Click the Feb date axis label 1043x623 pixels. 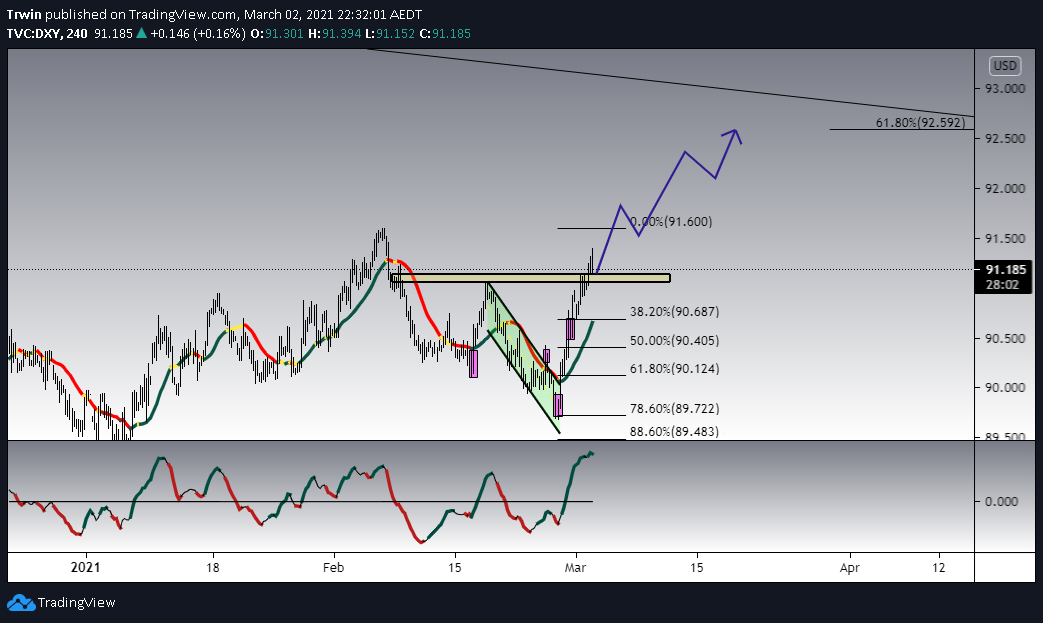333,567
